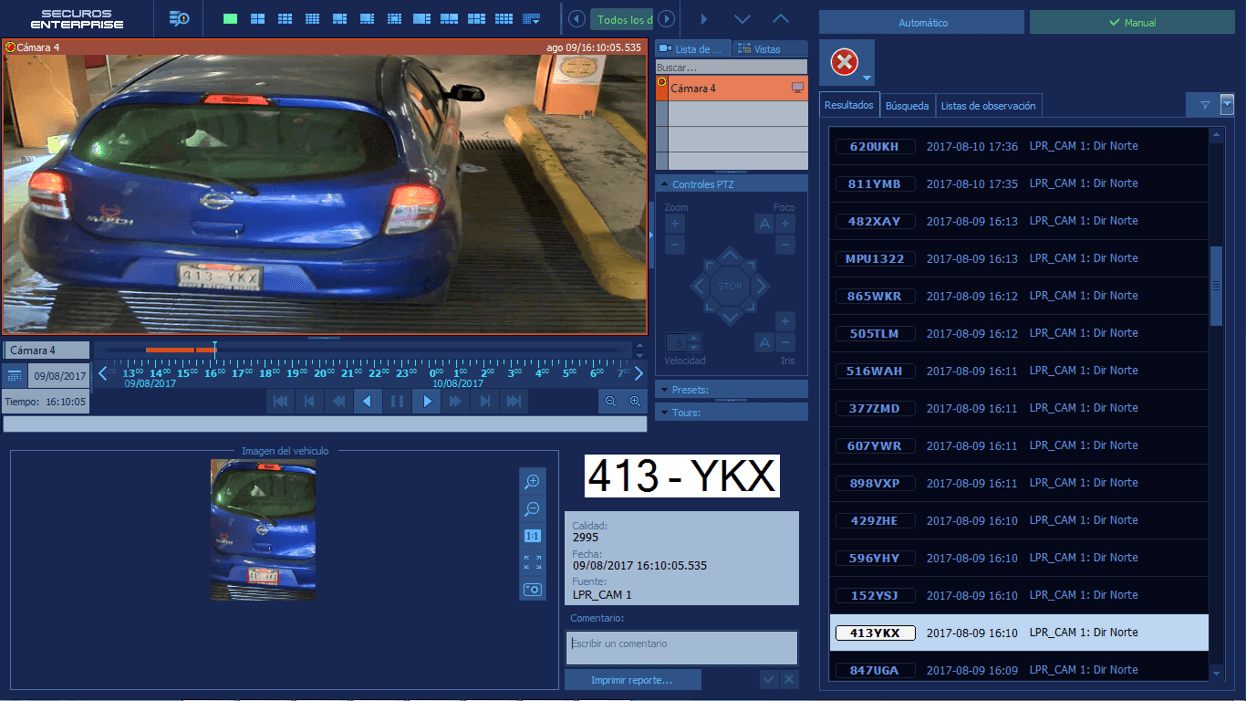The height and width of the screenshot is (701, 1246).
Task: Expand the Tours panel
Action: tap(731, 412)
